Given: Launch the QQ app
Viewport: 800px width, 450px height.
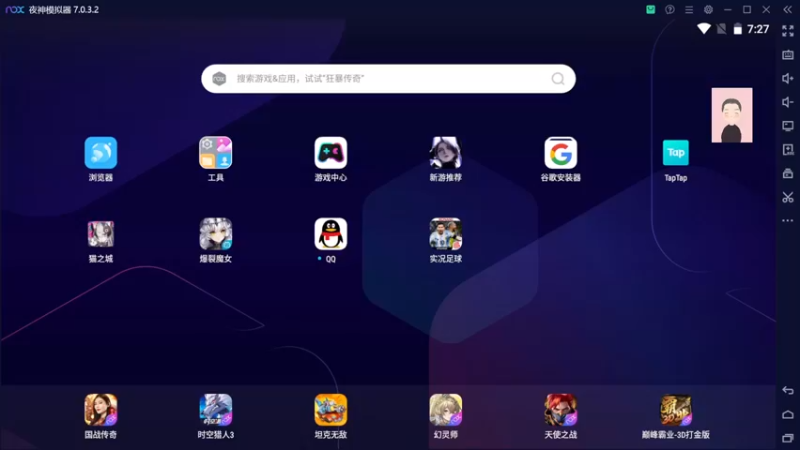Looking at the screenshot, I should (x=331, y=234).
